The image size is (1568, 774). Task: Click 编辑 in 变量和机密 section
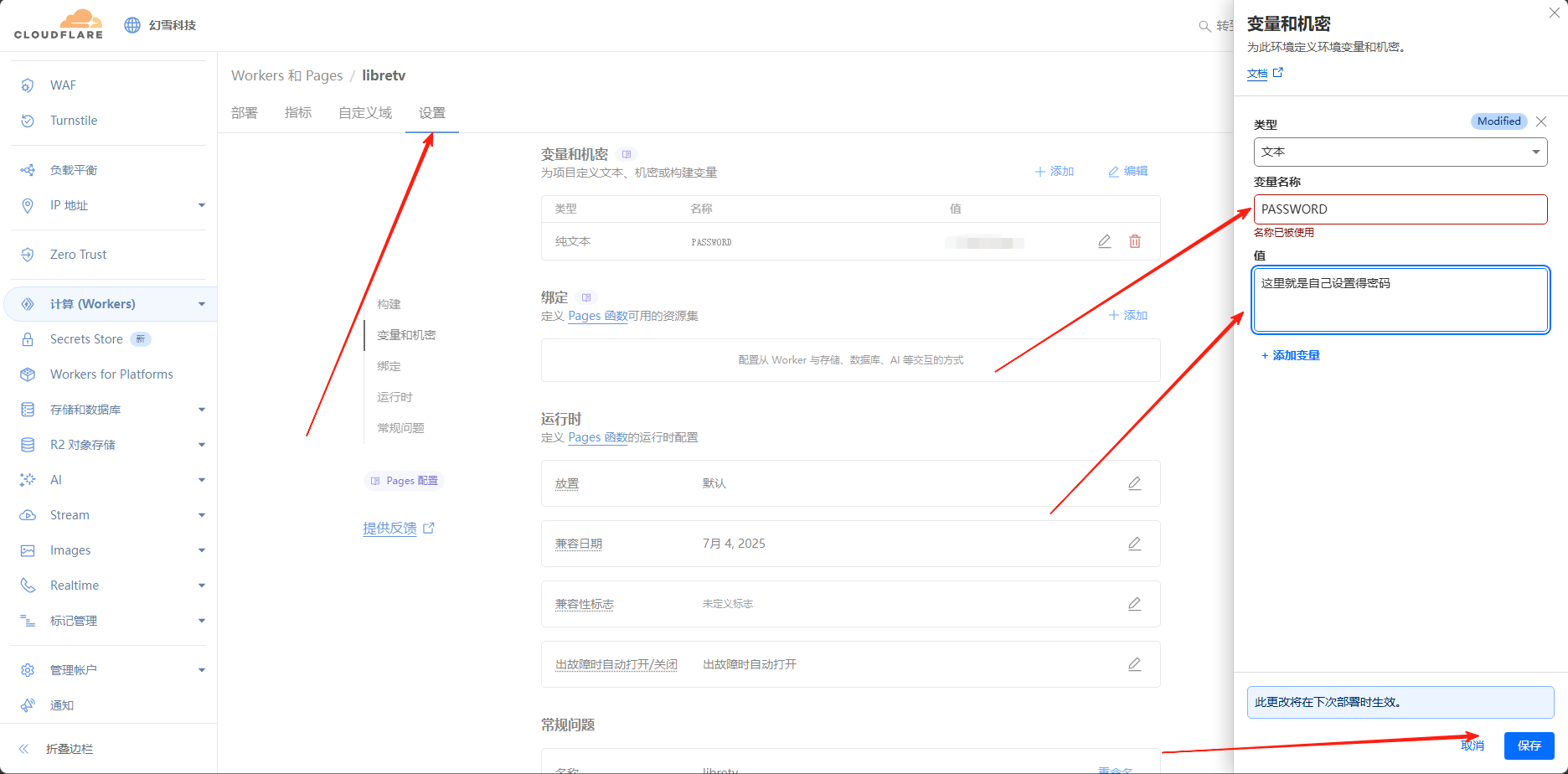1127,171
